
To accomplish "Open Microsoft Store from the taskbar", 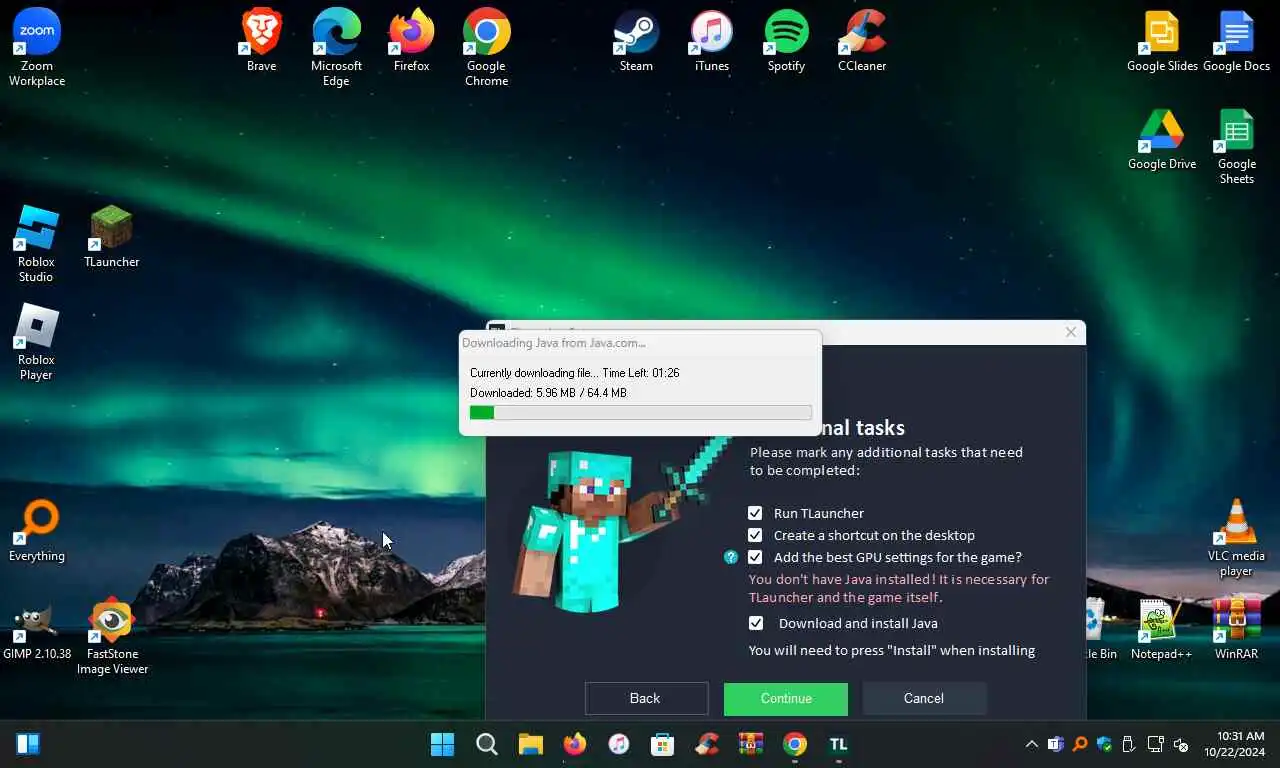I will click(x=662, y=744).
